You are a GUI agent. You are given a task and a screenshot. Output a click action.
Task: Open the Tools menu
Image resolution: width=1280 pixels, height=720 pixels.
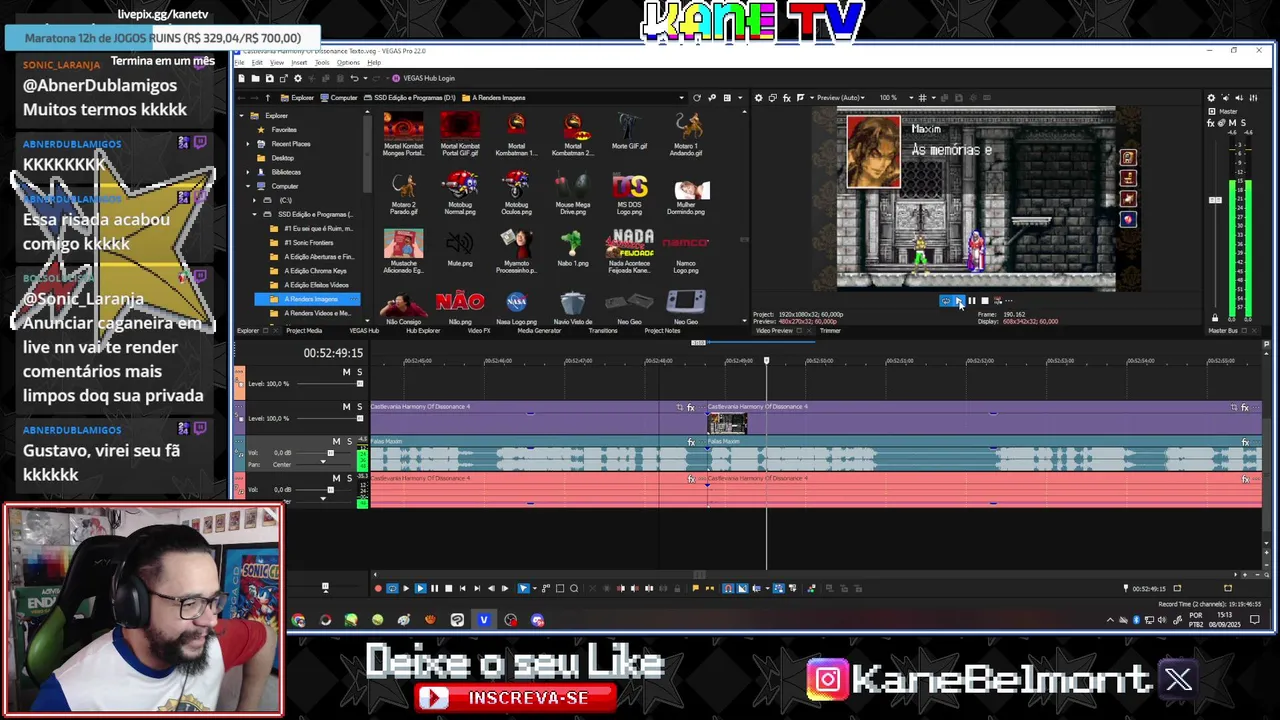[322, 62]
